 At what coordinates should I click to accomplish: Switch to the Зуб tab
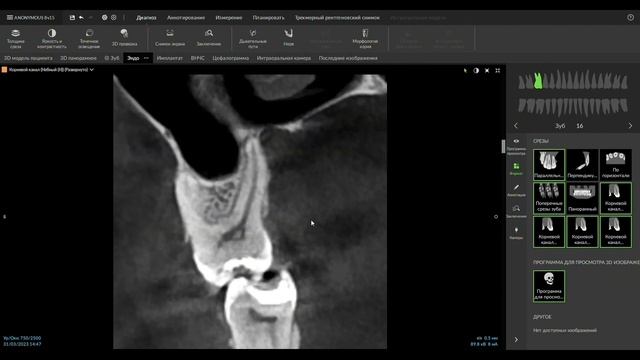[112, 58]
